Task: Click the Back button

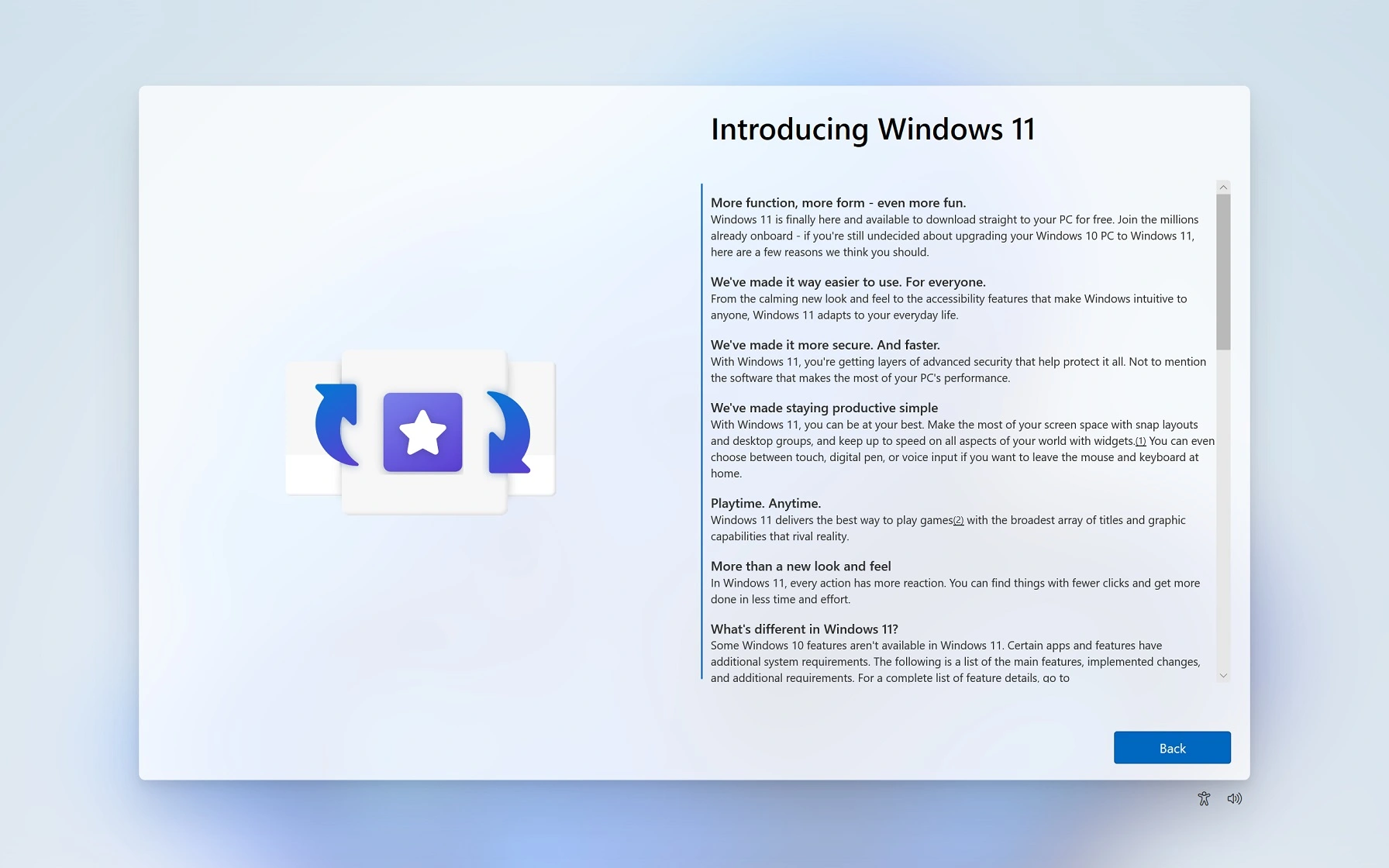Action: click(1171, 748)
